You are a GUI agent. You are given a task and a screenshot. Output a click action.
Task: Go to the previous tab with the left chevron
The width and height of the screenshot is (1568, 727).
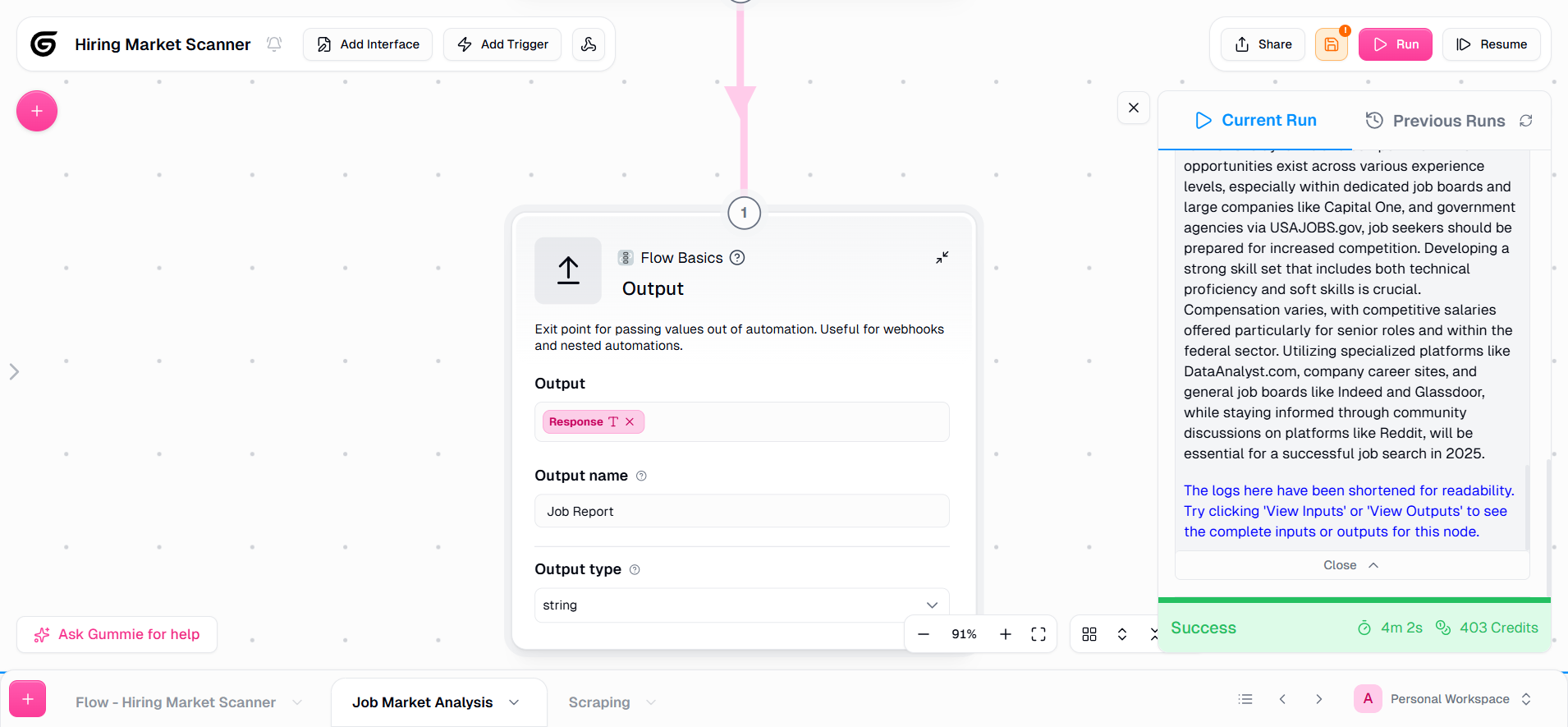(1282, 699)
